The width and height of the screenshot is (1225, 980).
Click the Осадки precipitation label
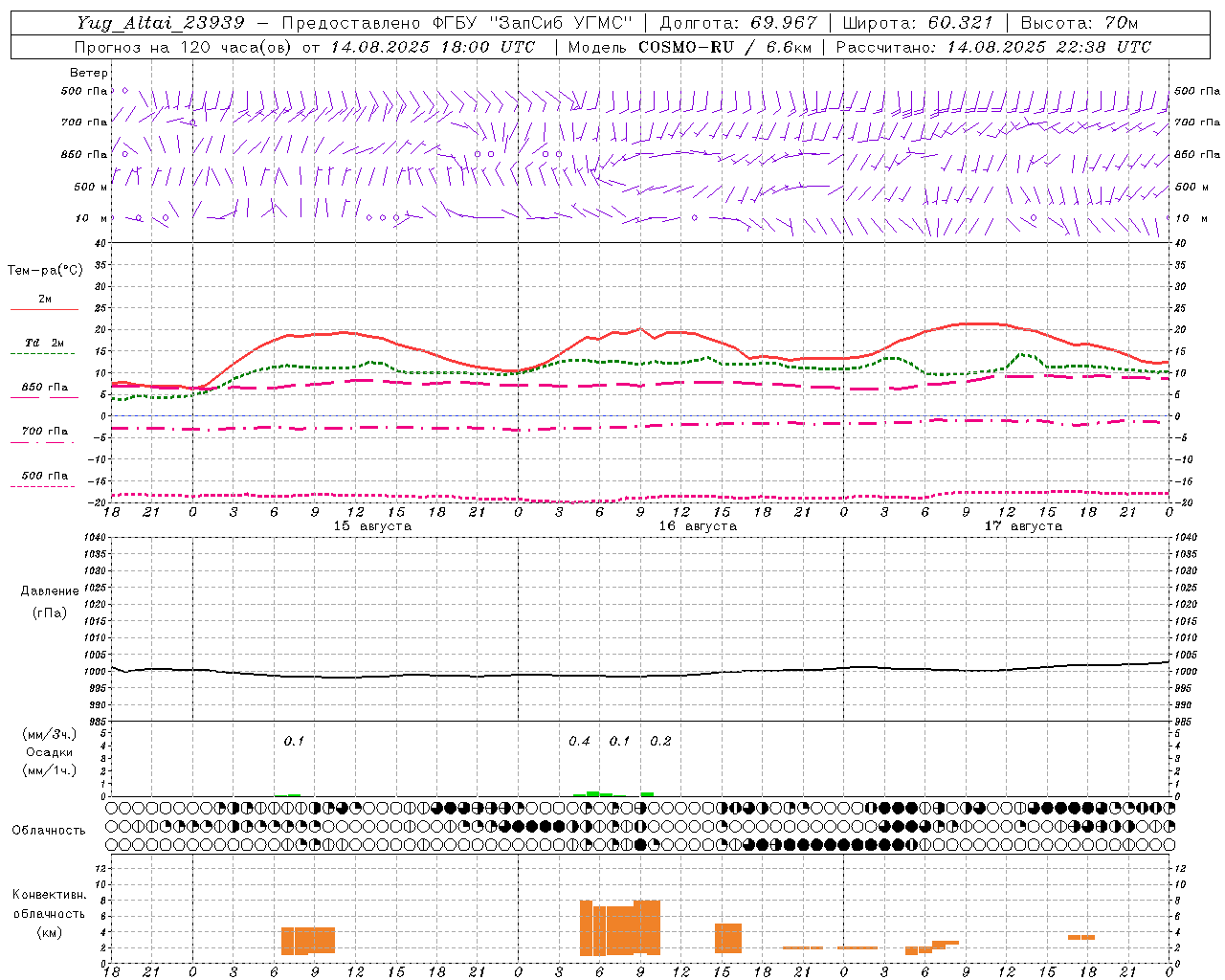(x=49, y=752)
